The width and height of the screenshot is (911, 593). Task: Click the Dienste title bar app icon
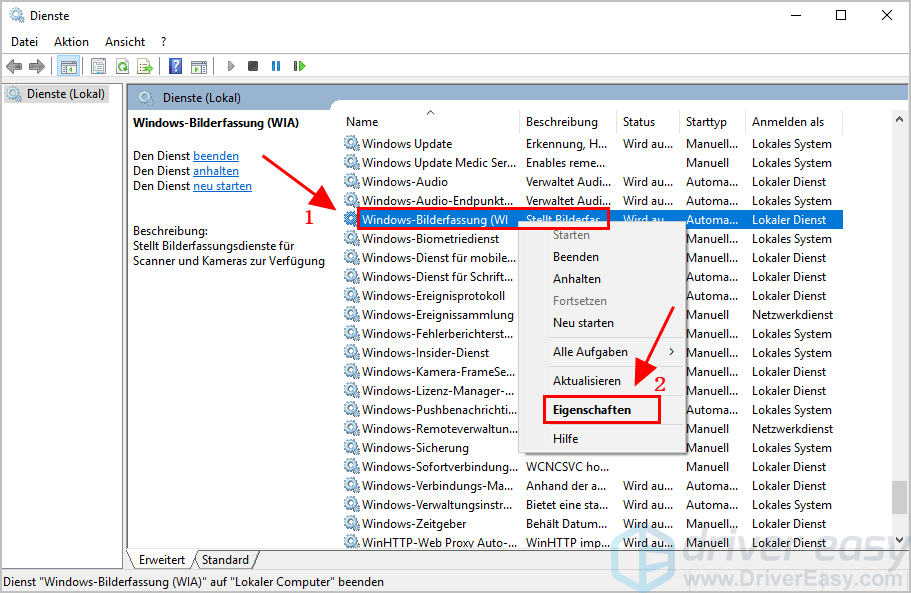(x=17, y=16)
